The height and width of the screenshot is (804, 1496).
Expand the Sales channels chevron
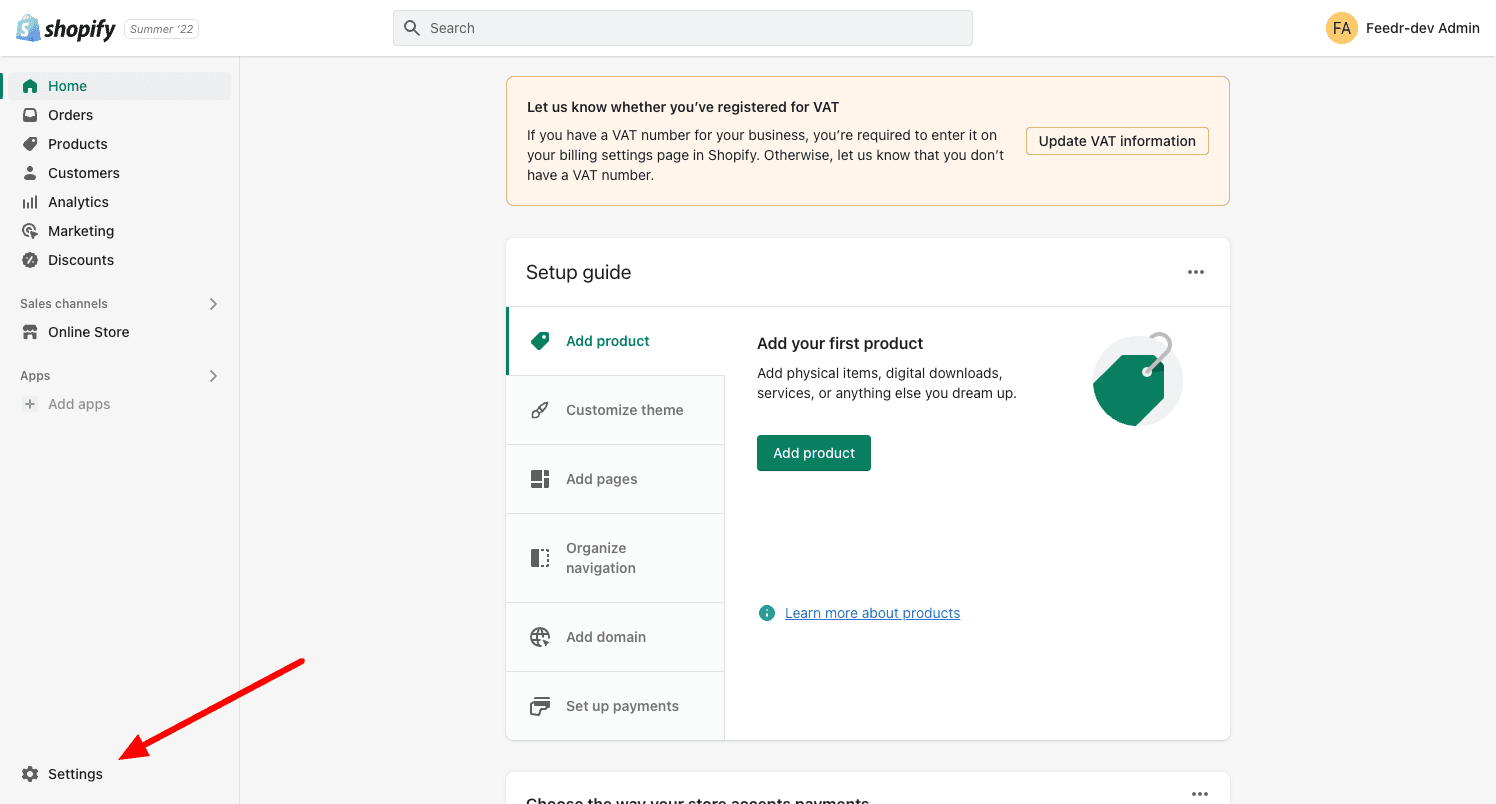click(213, 304)
